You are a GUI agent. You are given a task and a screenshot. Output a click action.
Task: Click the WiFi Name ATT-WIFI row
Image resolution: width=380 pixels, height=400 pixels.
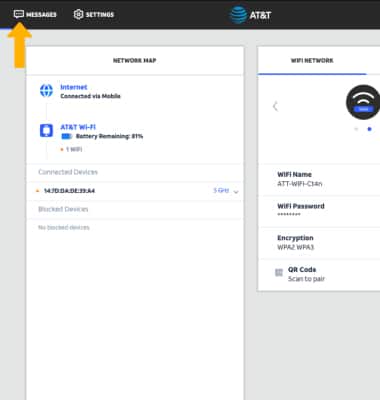pyautogui.click(x=319, y=179)
